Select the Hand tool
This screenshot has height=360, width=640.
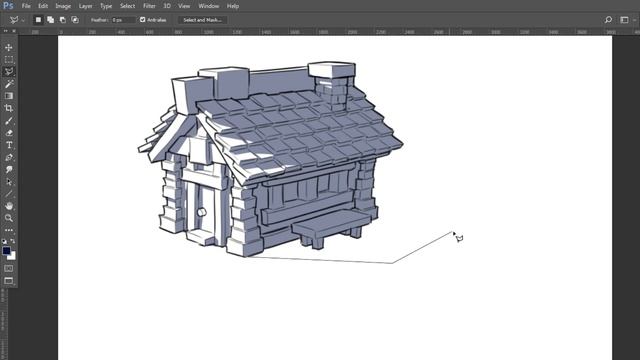[9, 206]
